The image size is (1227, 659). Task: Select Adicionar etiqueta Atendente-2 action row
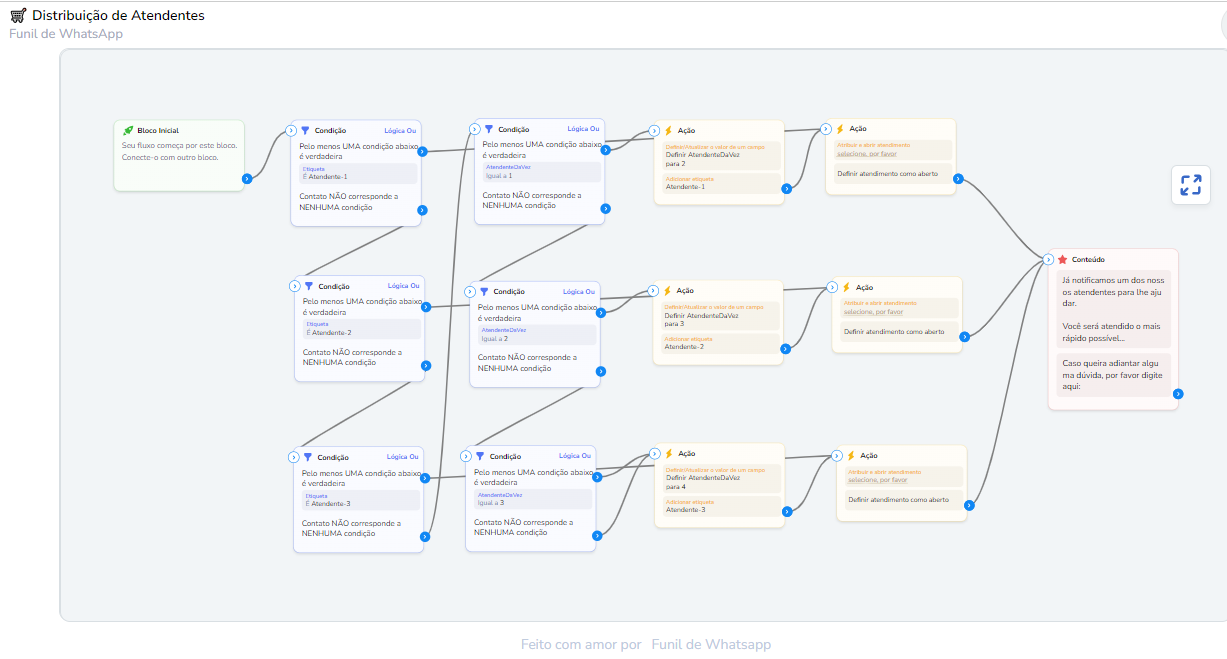tap(720, 343)
